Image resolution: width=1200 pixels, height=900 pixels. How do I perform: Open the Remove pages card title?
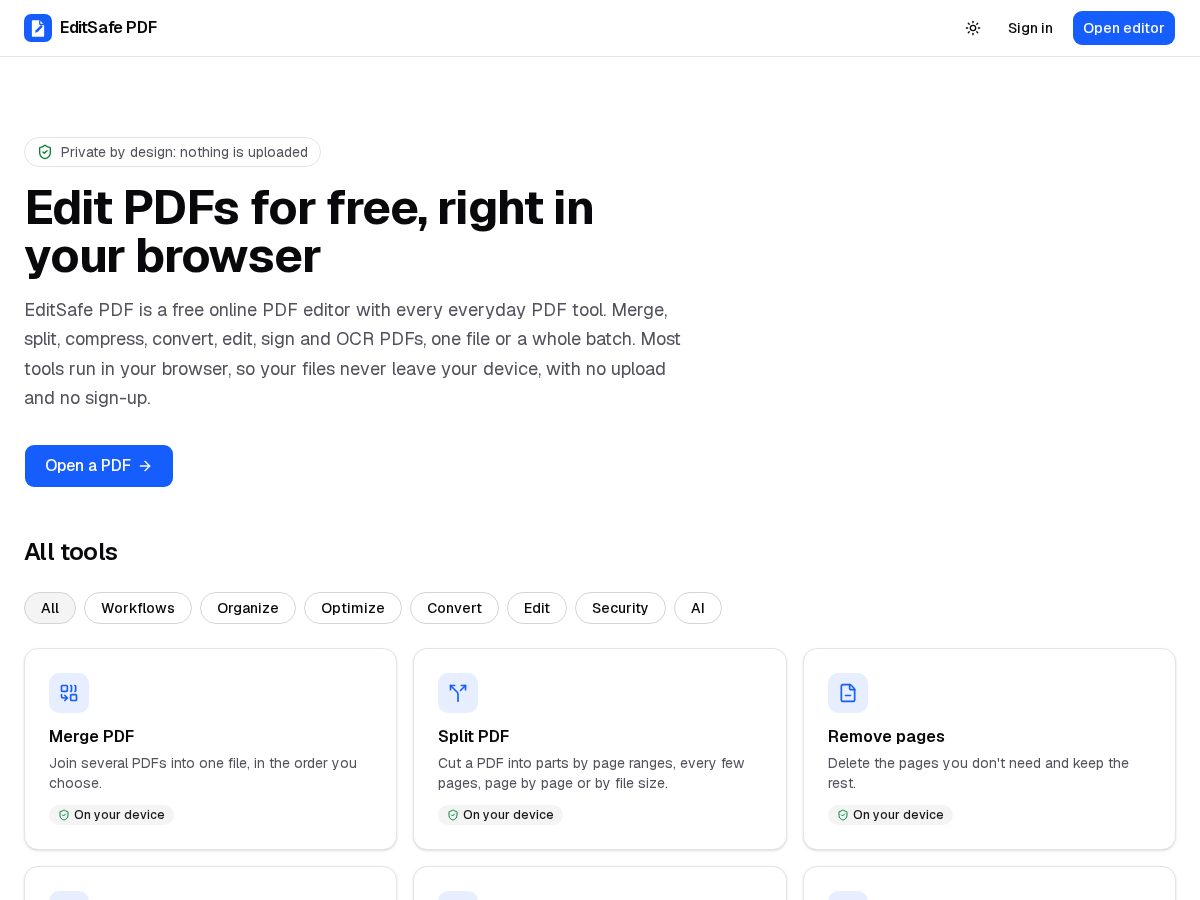tap(886, 737)
